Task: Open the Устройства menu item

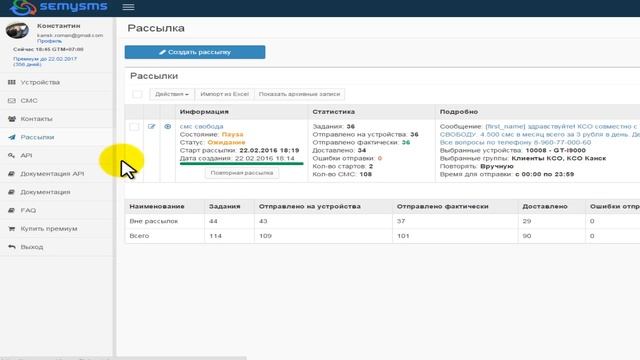Action: coord(40,82)
